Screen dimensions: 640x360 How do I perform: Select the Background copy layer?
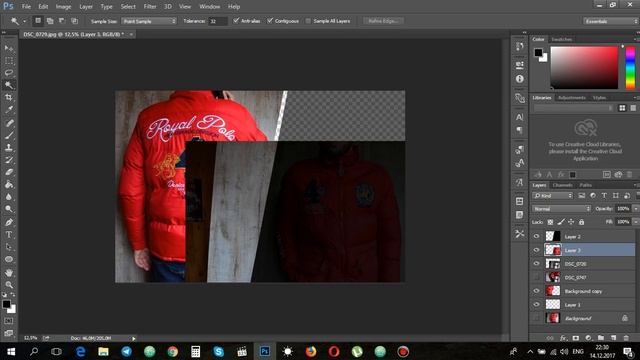coord(583,291)
